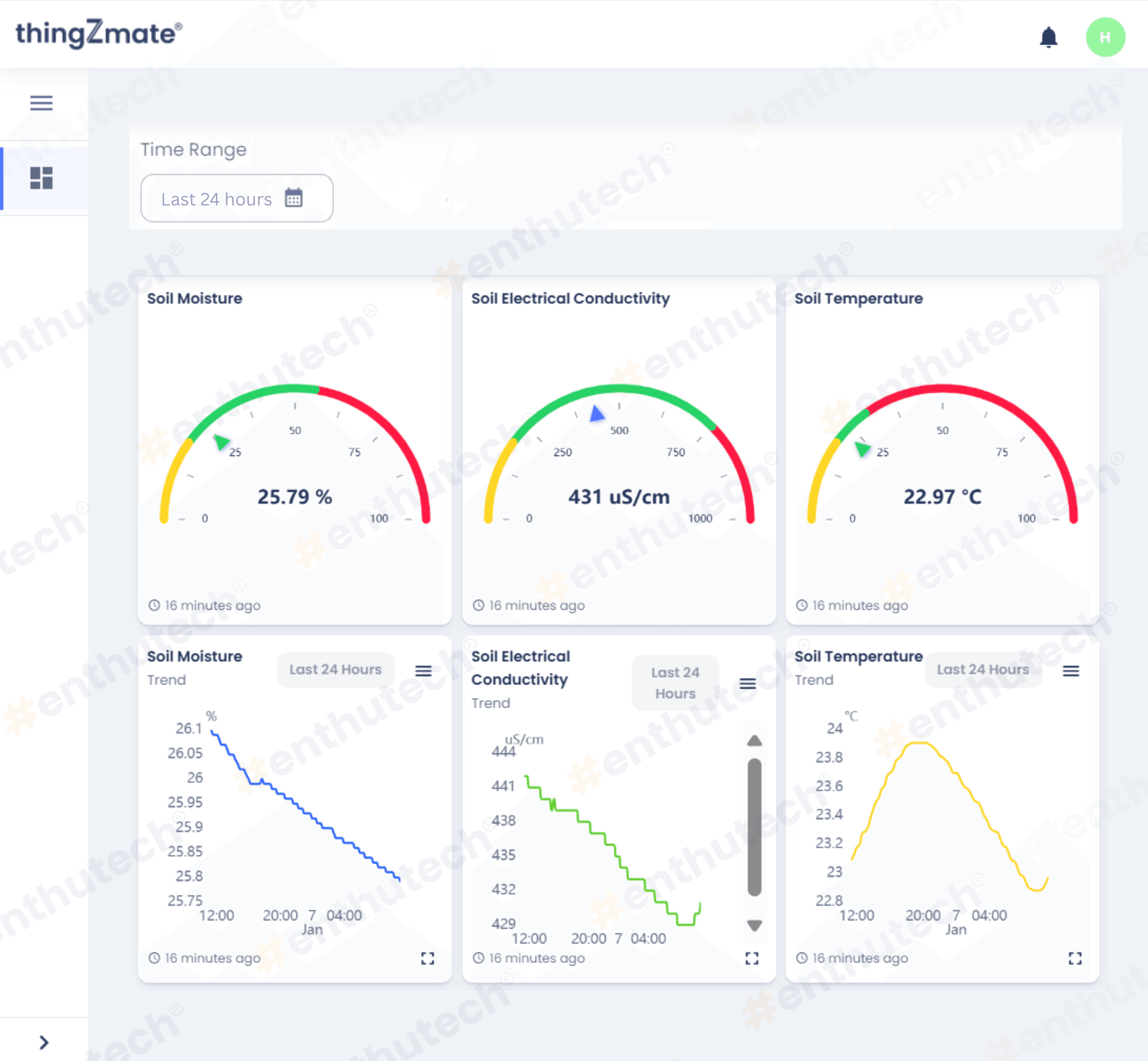Screen dimensions: 1148x1061
Task: Toggle the hamburger sidebar menu
Action: (x=41, y=103)
